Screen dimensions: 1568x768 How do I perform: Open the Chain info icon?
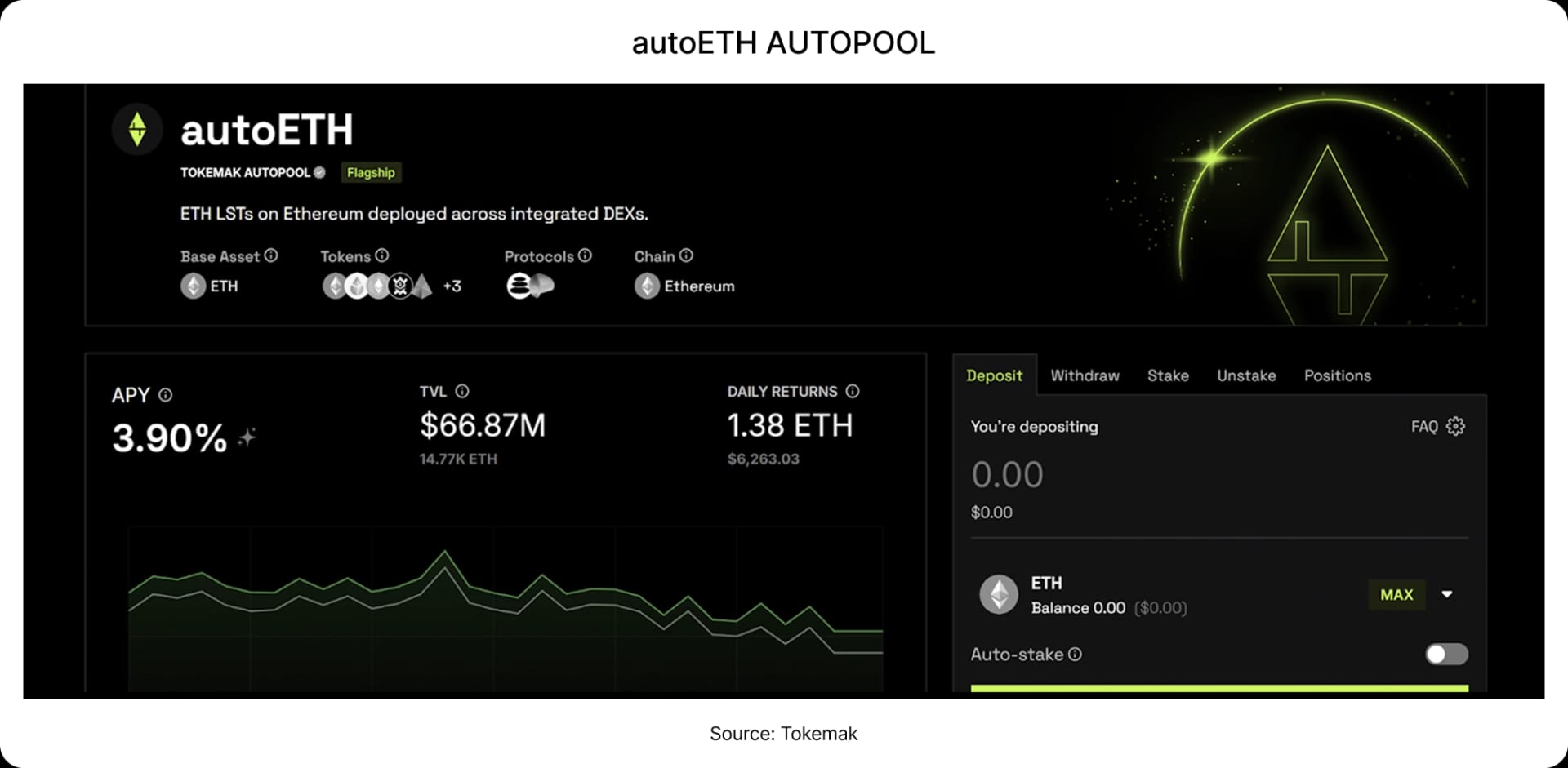click(686, 255)
